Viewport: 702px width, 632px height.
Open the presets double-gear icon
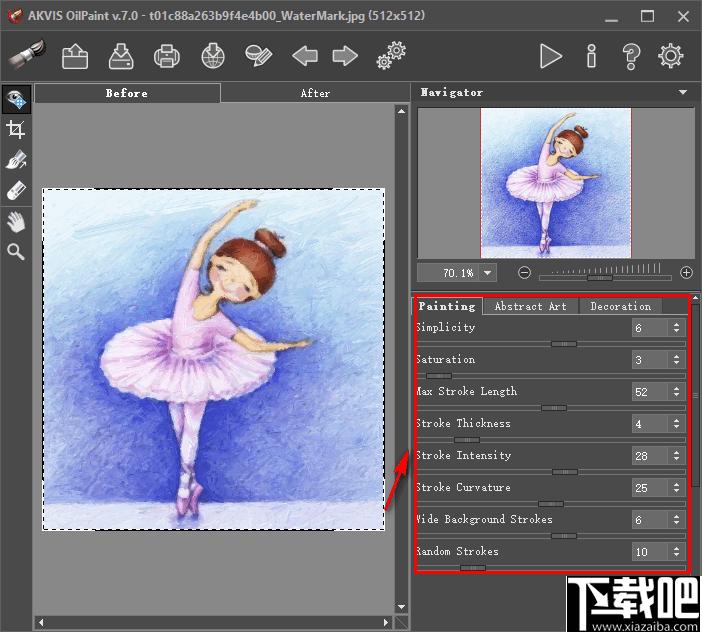tap(391, 56)
